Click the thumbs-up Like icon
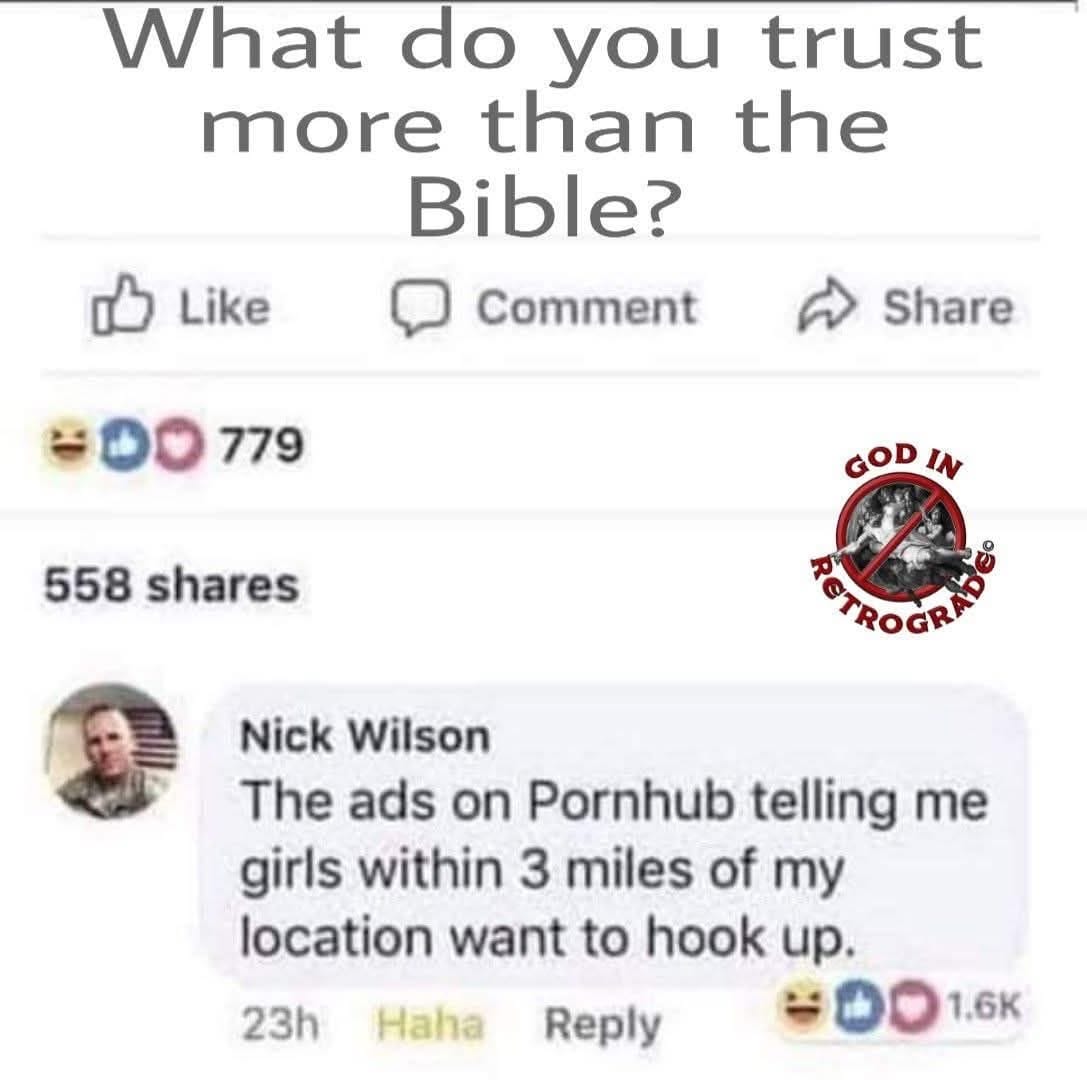This screenshot has width=1087, height=1080. (122, 306)
